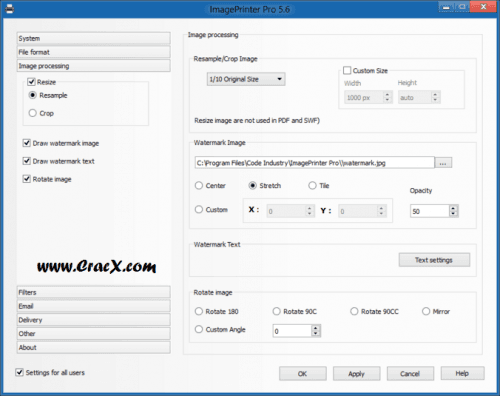This screenshot has height=396, width=500.
Task: Click the Height field spinner arrows
Action: pyautogui.click(x=435, y=97)
